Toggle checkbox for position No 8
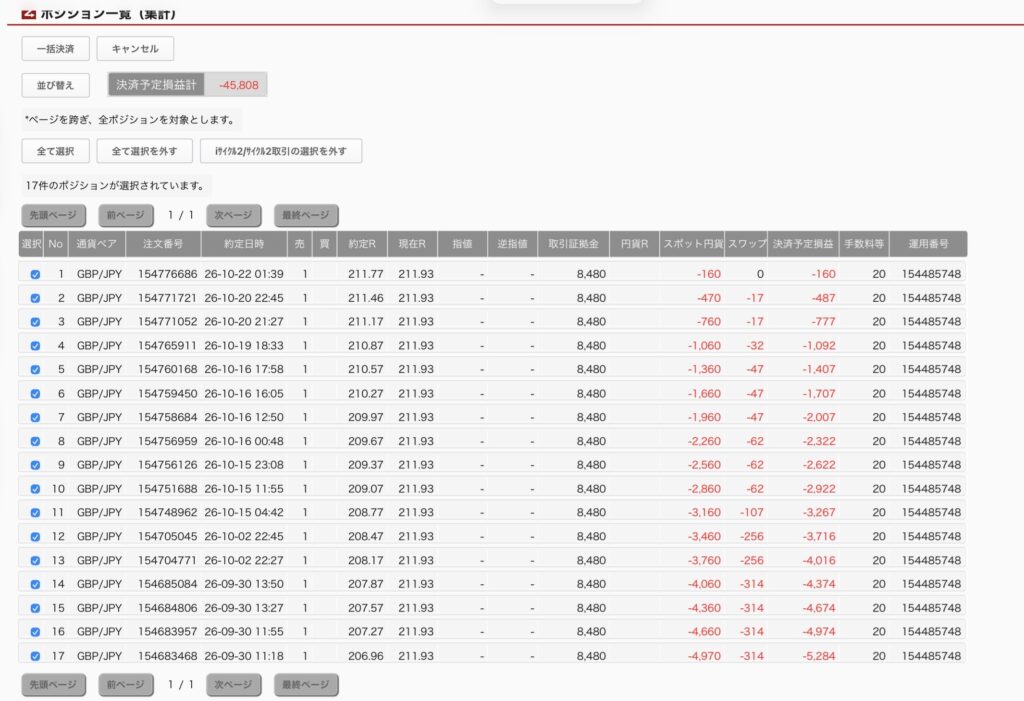 [x=35, y=442]
